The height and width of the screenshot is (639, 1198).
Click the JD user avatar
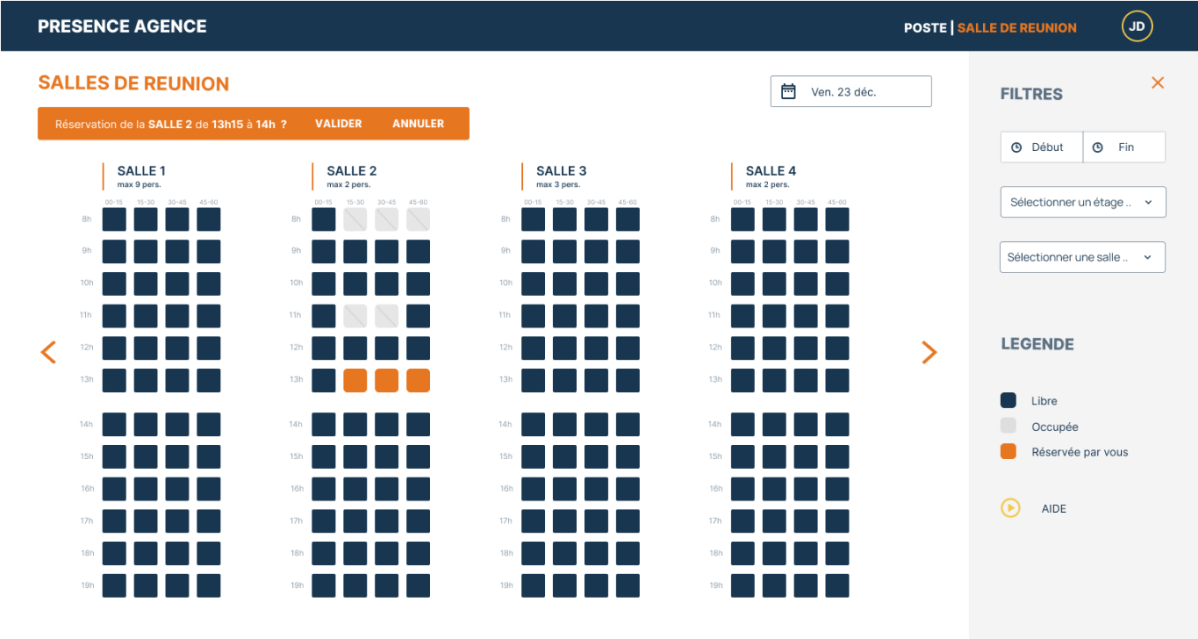point(1137,27)
